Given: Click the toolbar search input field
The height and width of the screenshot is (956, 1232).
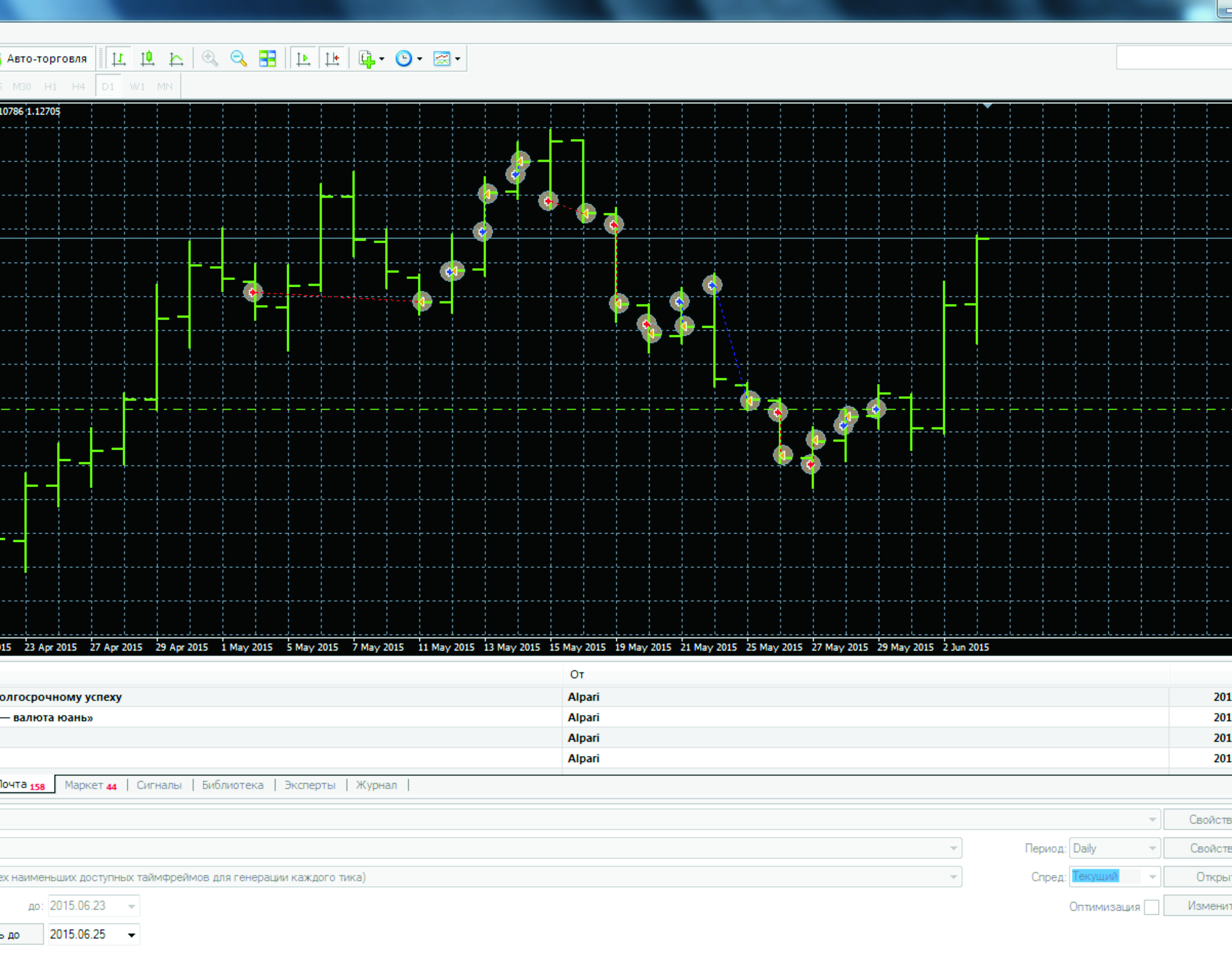Looking at the screenshot, I should coord(1174,58).
